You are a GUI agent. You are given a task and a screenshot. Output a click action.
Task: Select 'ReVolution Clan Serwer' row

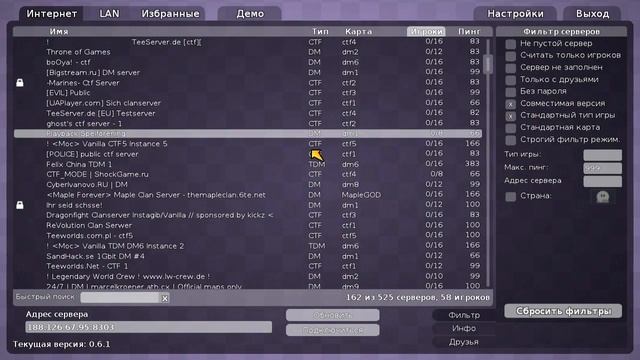click(248, 225)
